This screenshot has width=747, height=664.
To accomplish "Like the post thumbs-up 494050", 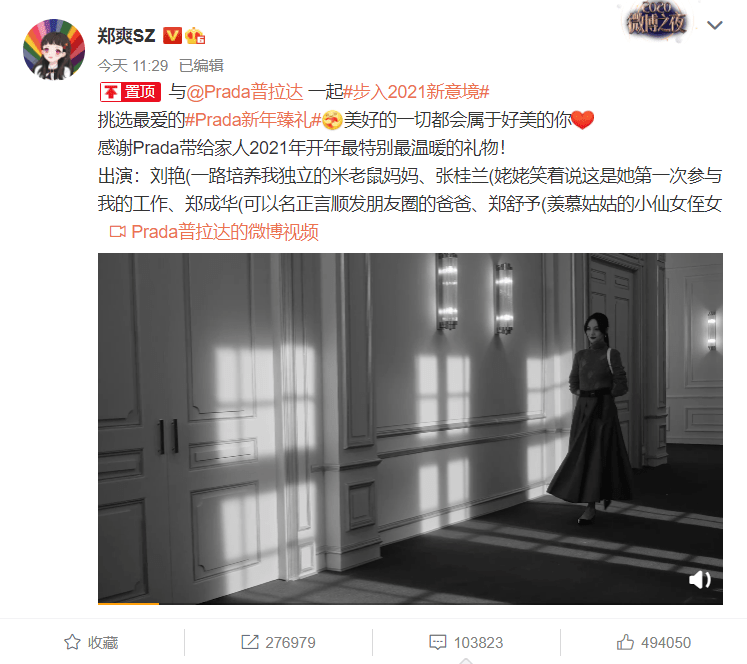I will coord(654,643).
